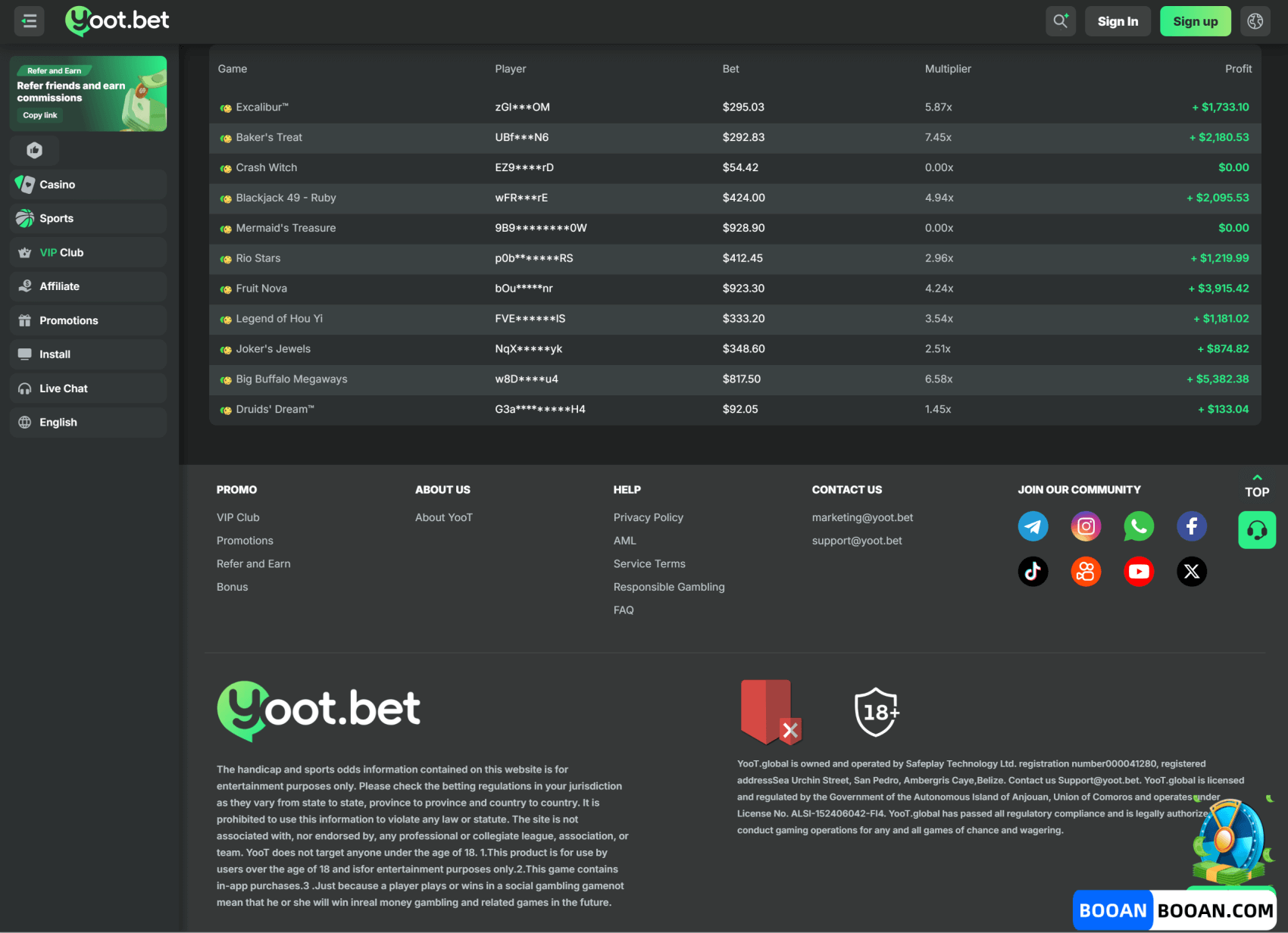Open the Responsible Gambling link
The width and height of the screenshot is (1288, 933).
669,587
